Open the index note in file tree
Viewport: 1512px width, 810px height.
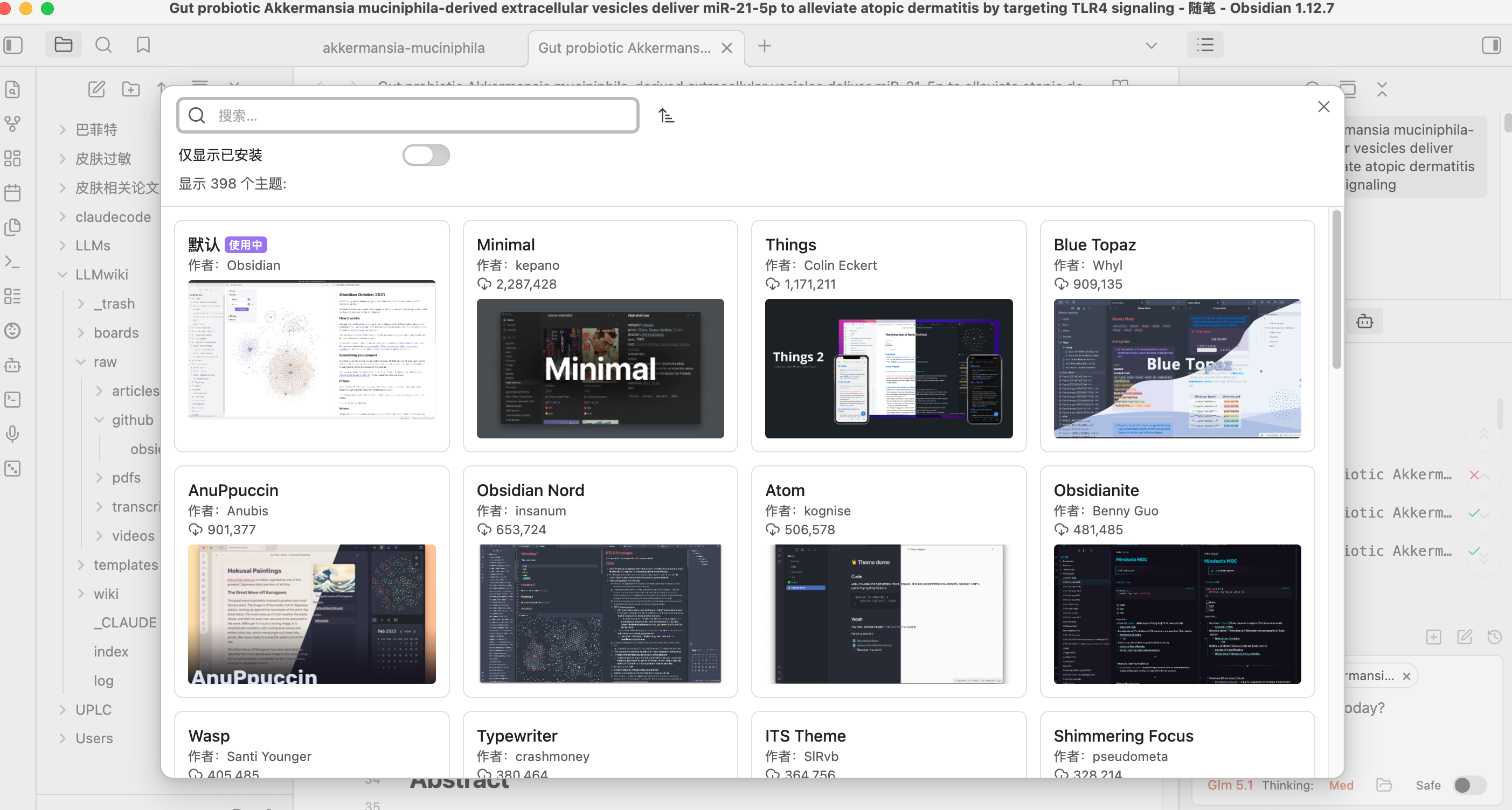coord(111,651)
